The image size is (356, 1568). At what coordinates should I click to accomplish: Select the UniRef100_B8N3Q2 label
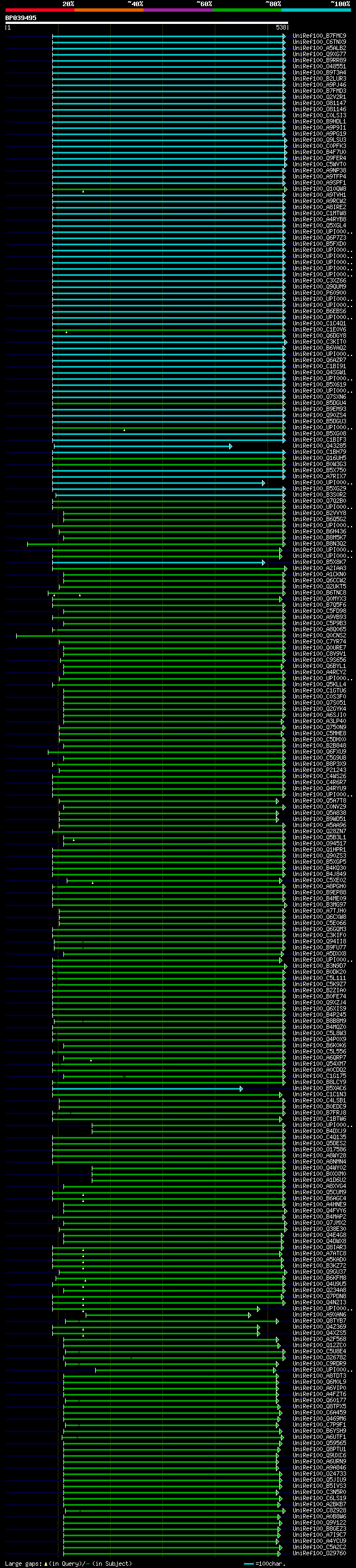[x=319, y=544]
